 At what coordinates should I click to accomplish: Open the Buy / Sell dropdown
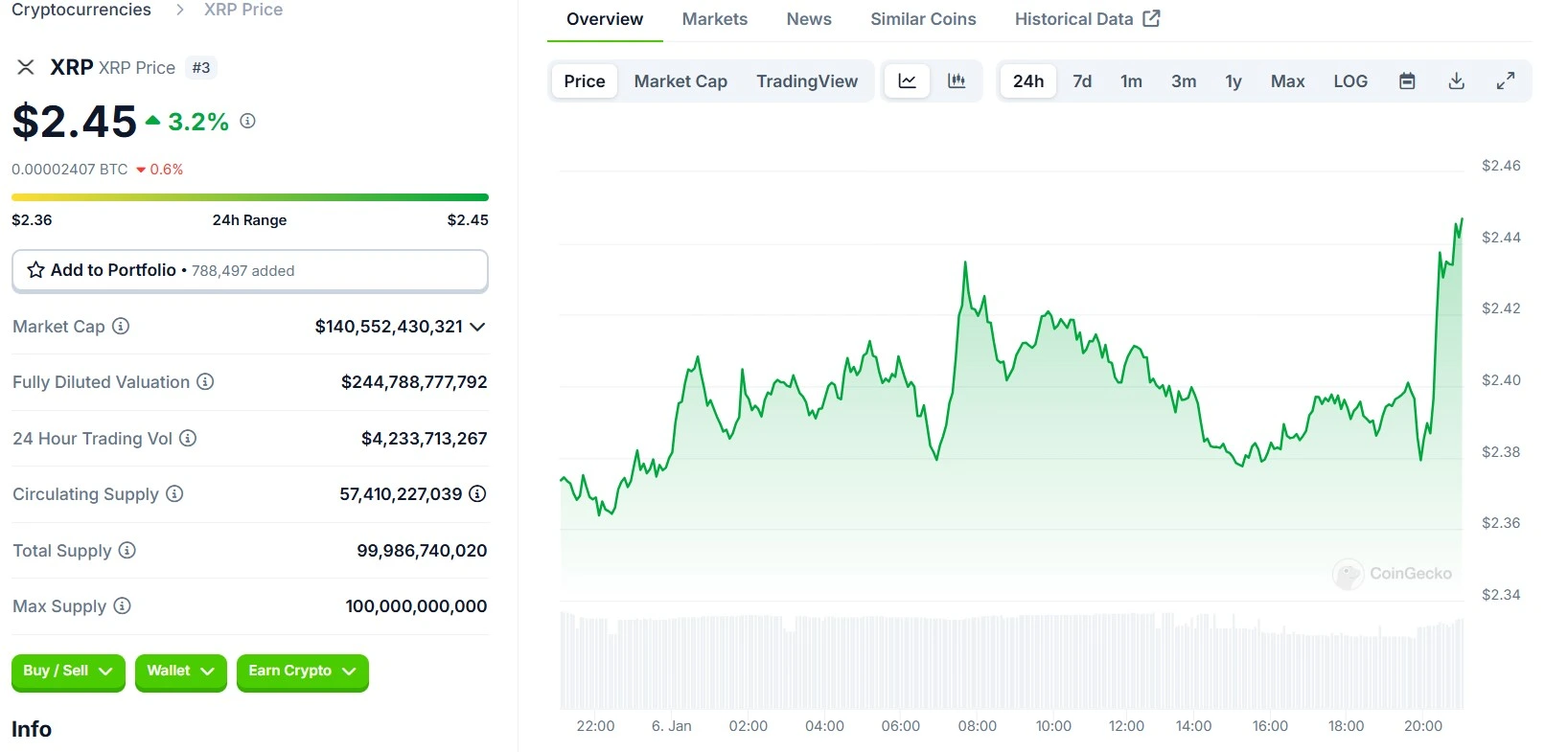[68, 672]
